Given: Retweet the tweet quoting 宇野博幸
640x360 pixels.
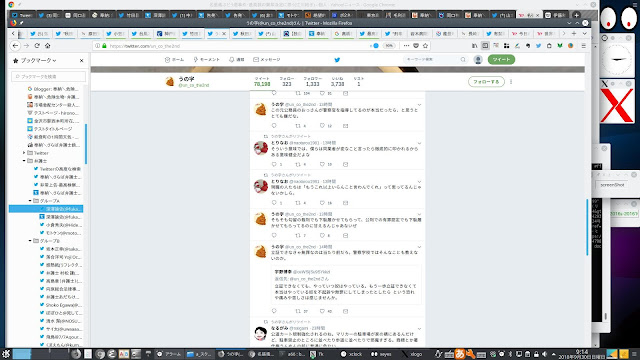Looking at the screenshot, I should pos(298,311).
